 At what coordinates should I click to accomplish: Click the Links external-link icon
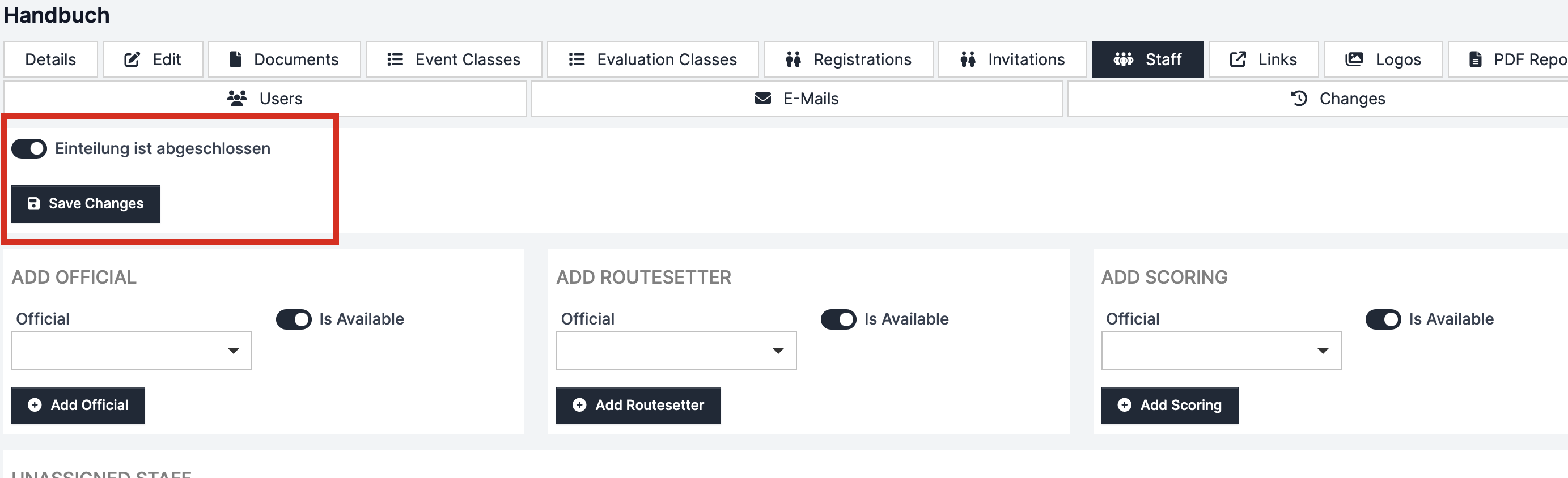point(1238,59)
